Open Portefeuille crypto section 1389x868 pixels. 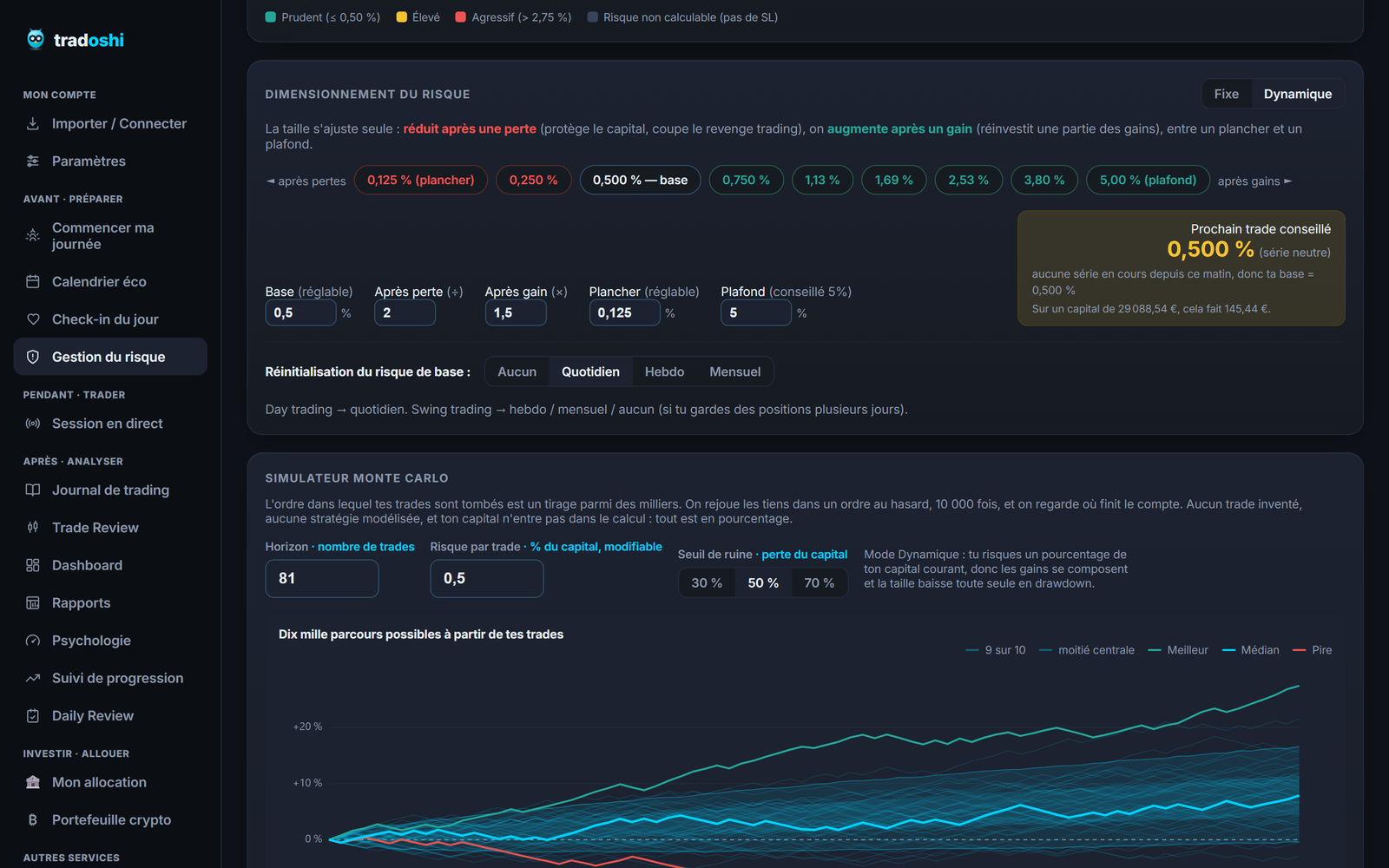coord(110,819)
